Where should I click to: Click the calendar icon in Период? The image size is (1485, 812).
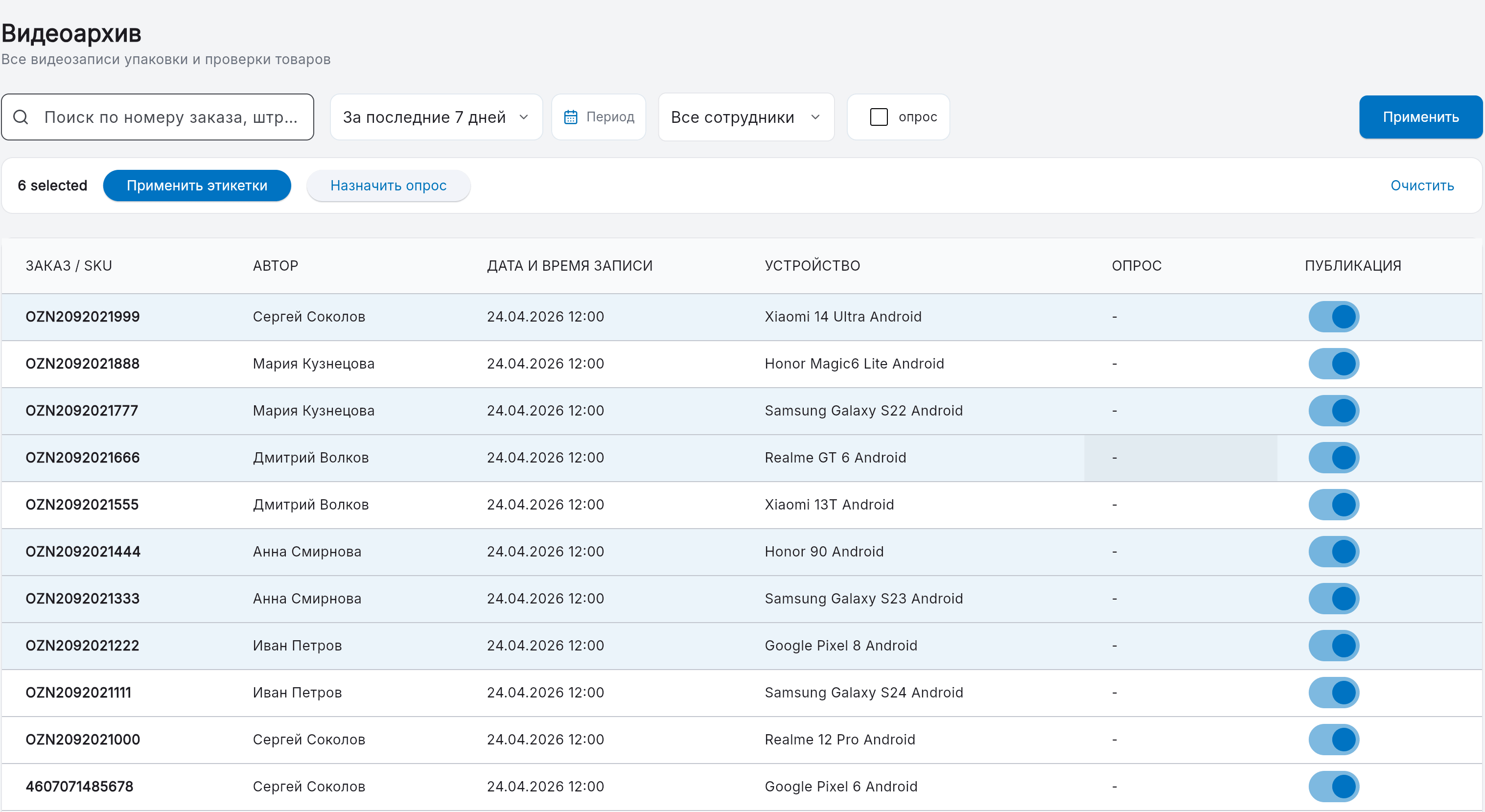(x=571, y=117)
